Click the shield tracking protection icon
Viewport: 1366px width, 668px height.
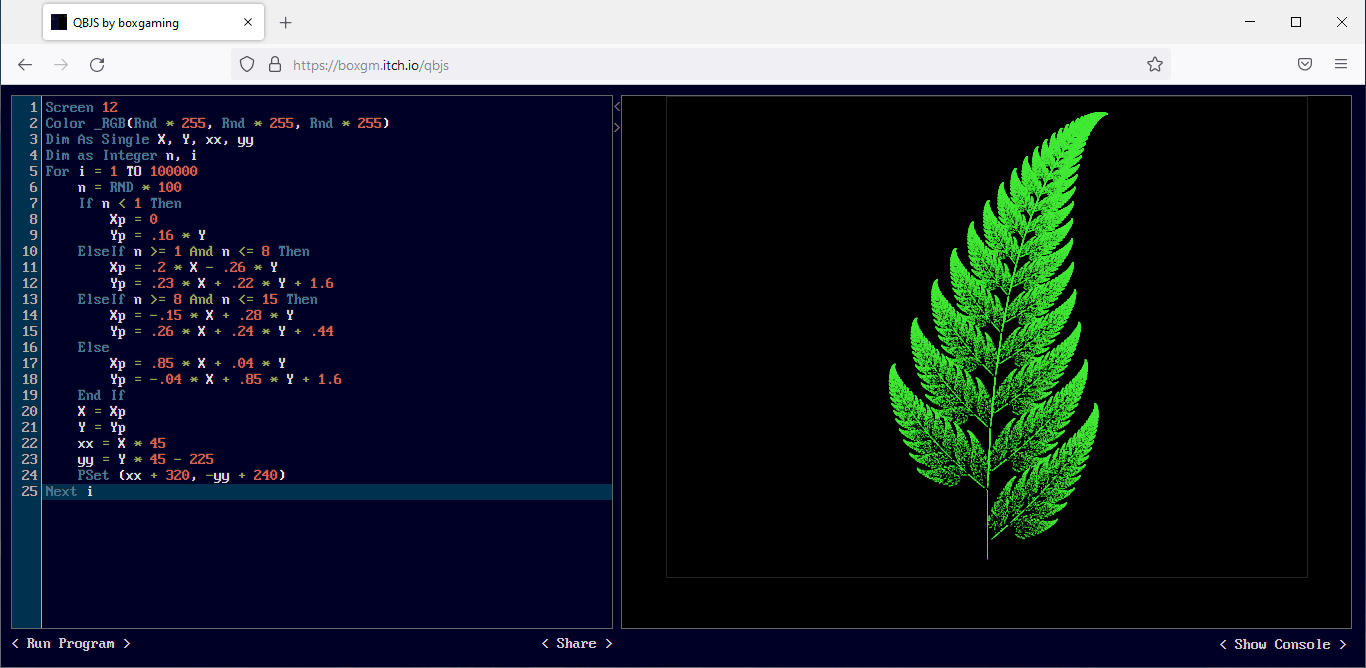click(247, 64)
